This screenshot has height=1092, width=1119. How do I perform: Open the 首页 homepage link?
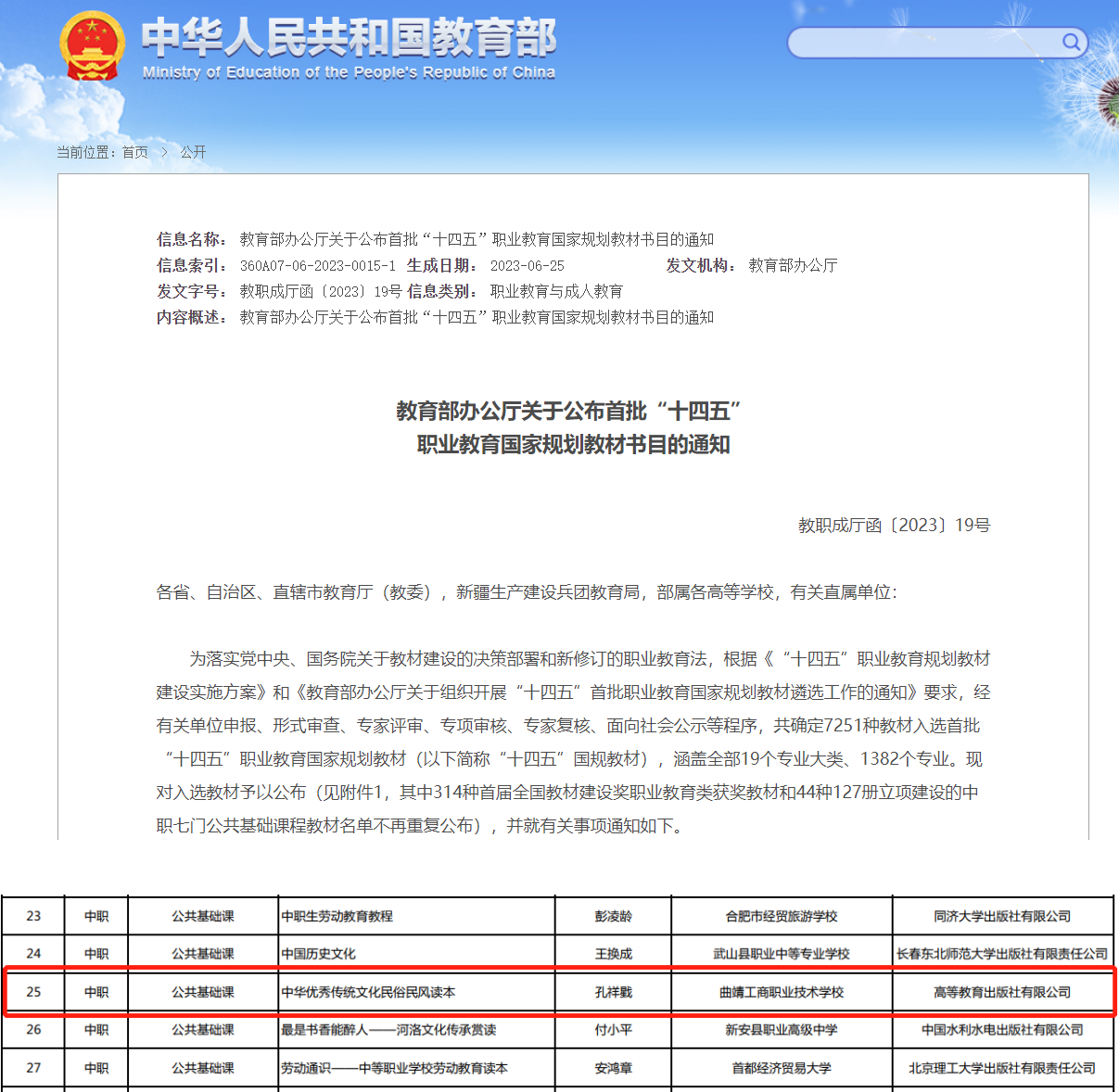[135, 153]
